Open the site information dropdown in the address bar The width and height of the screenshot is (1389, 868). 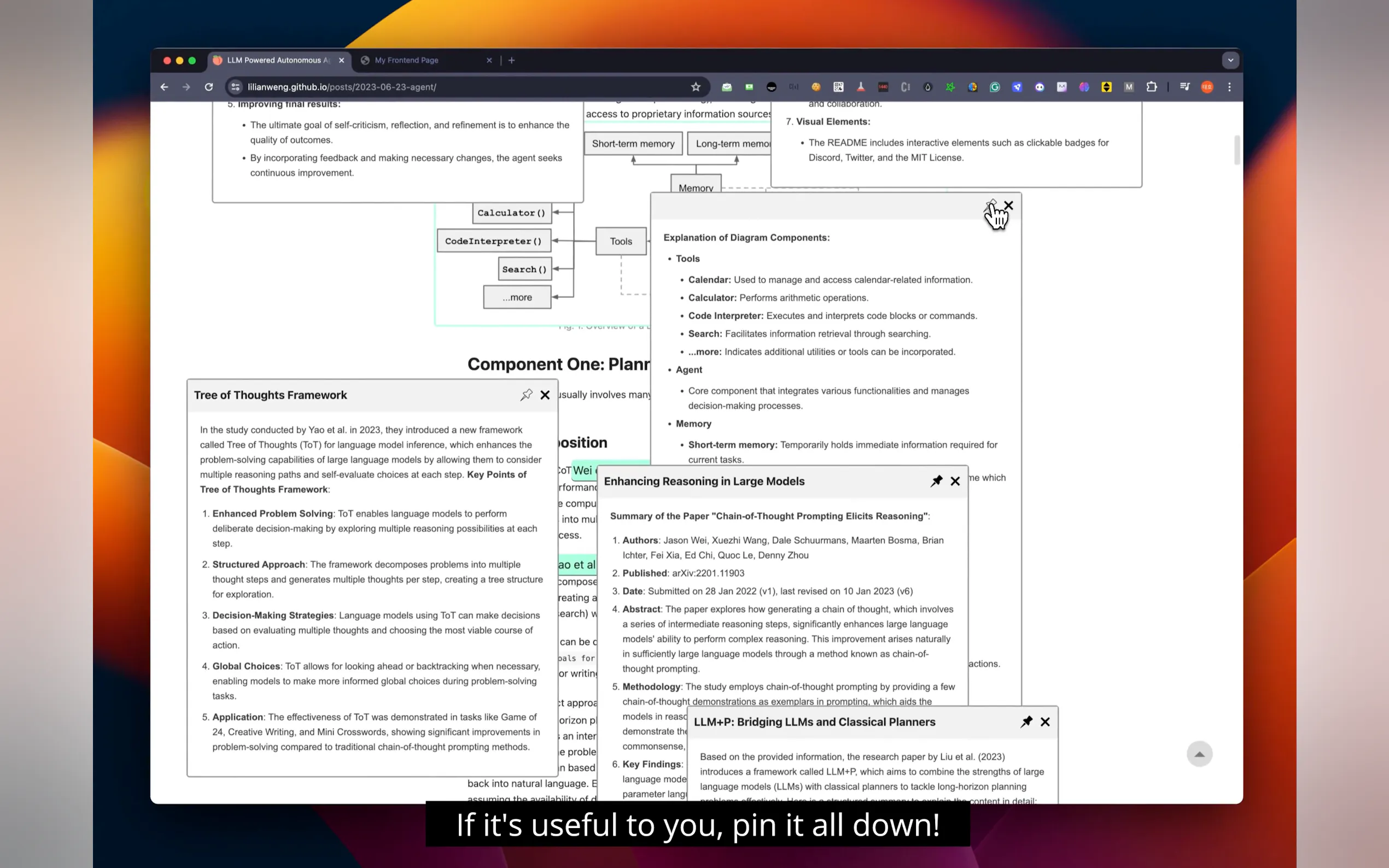click(236, 87)
